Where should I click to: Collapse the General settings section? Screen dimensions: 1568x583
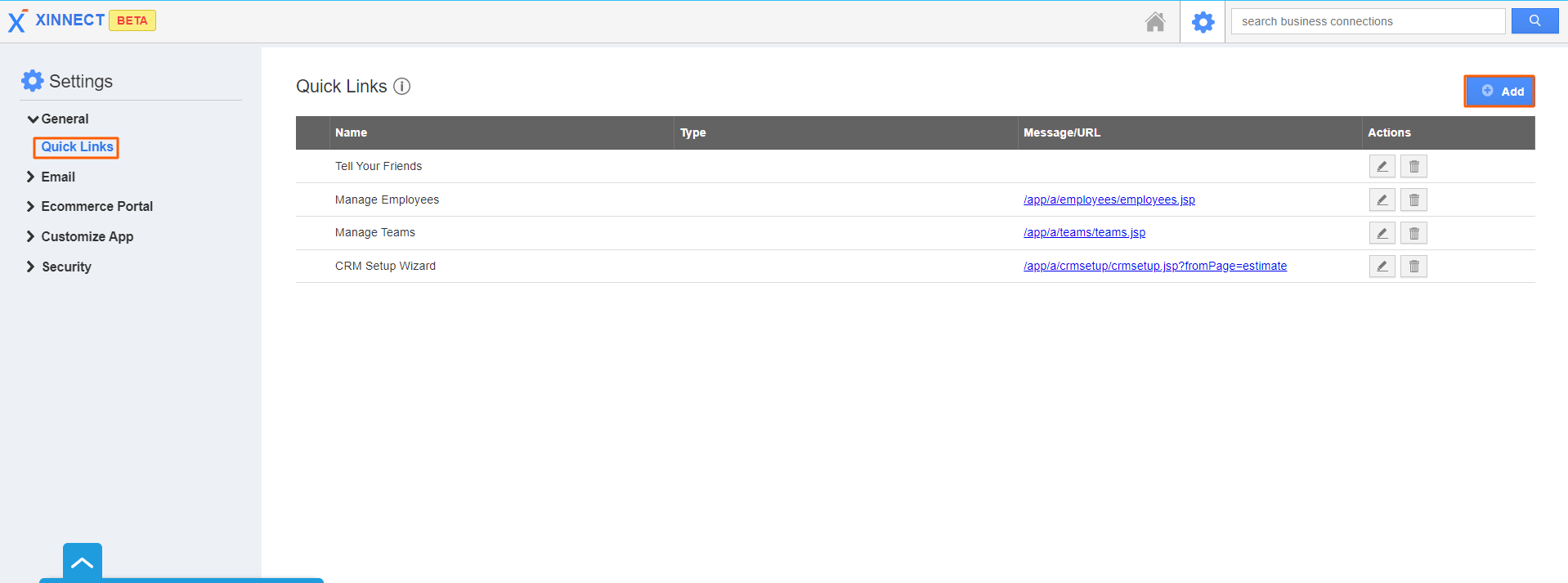click(x=58, y=119)
